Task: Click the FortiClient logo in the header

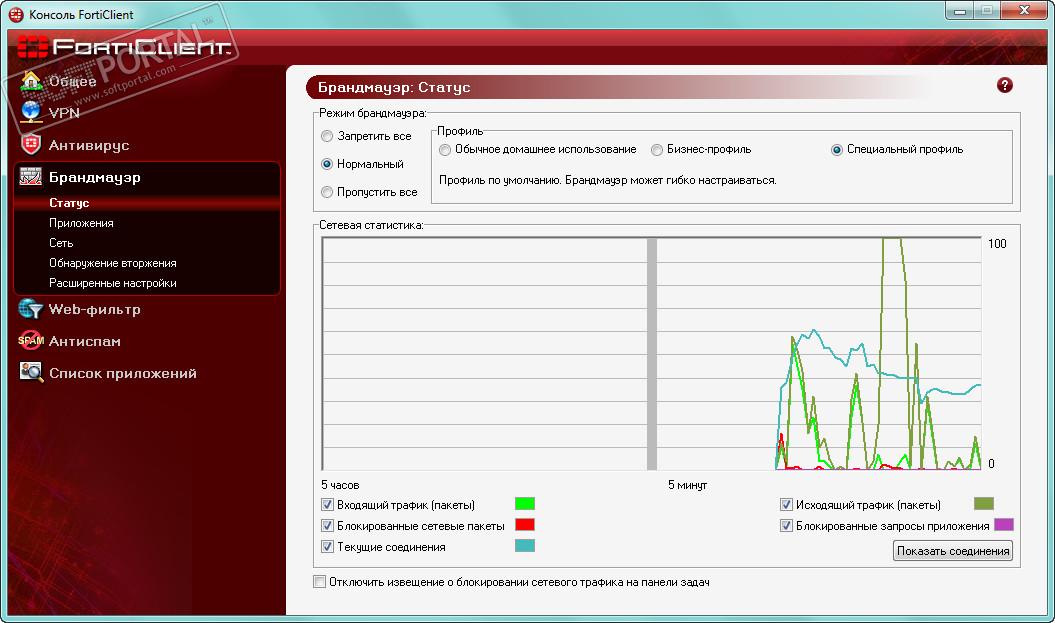Action: point(124,46)
